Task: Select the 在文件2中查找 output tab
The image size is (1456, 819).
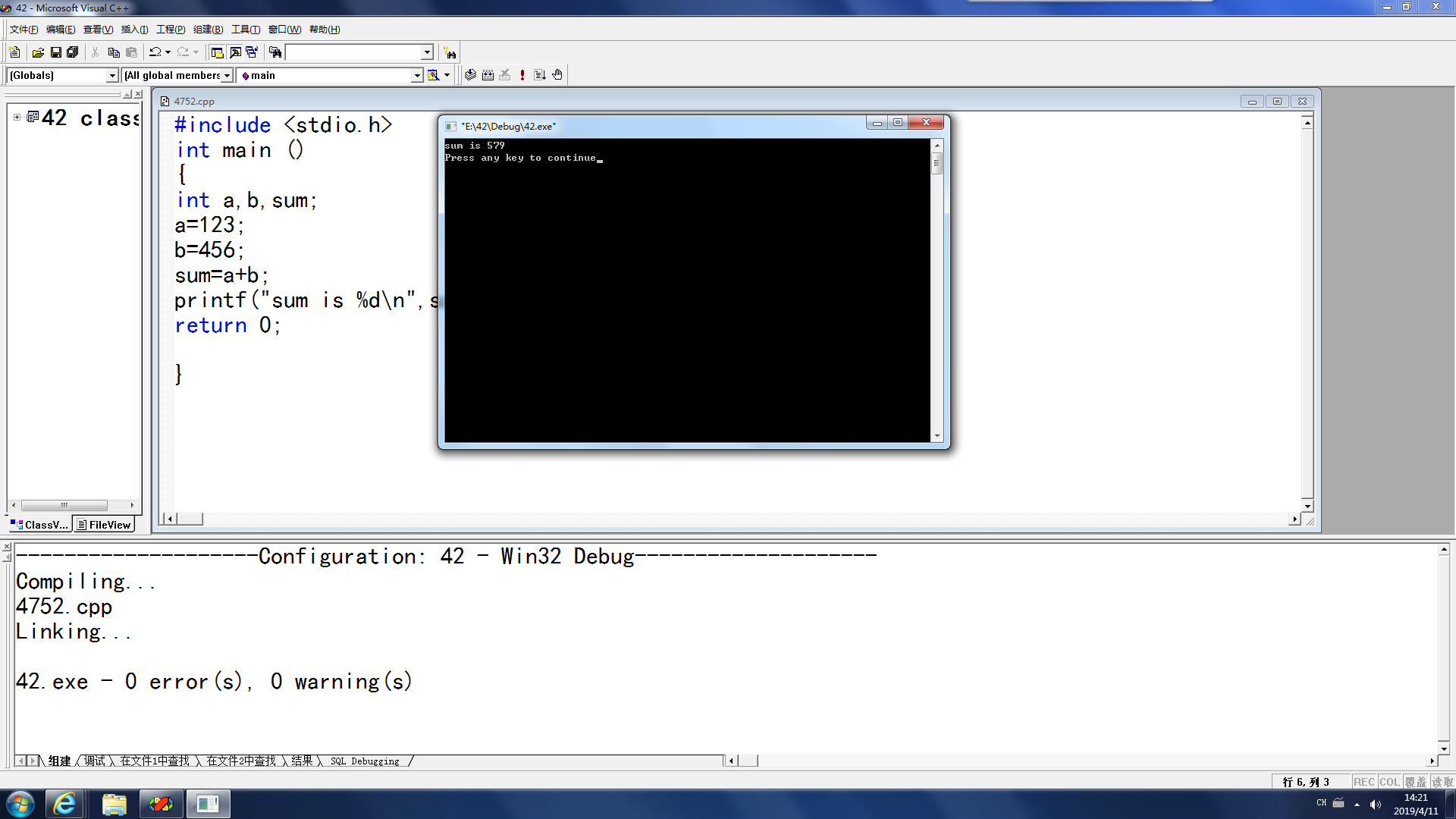Action: pos(241,761)
